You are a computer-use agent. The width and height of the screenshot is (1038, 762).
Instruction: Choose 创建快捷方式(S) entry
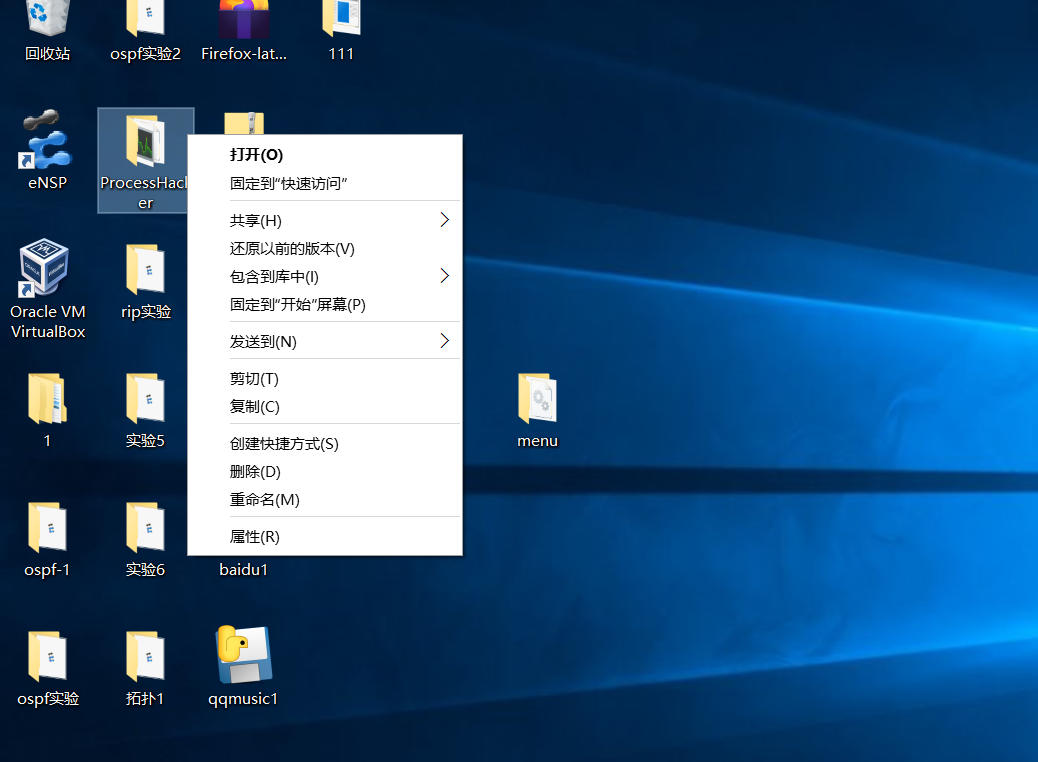coord(324,444)
